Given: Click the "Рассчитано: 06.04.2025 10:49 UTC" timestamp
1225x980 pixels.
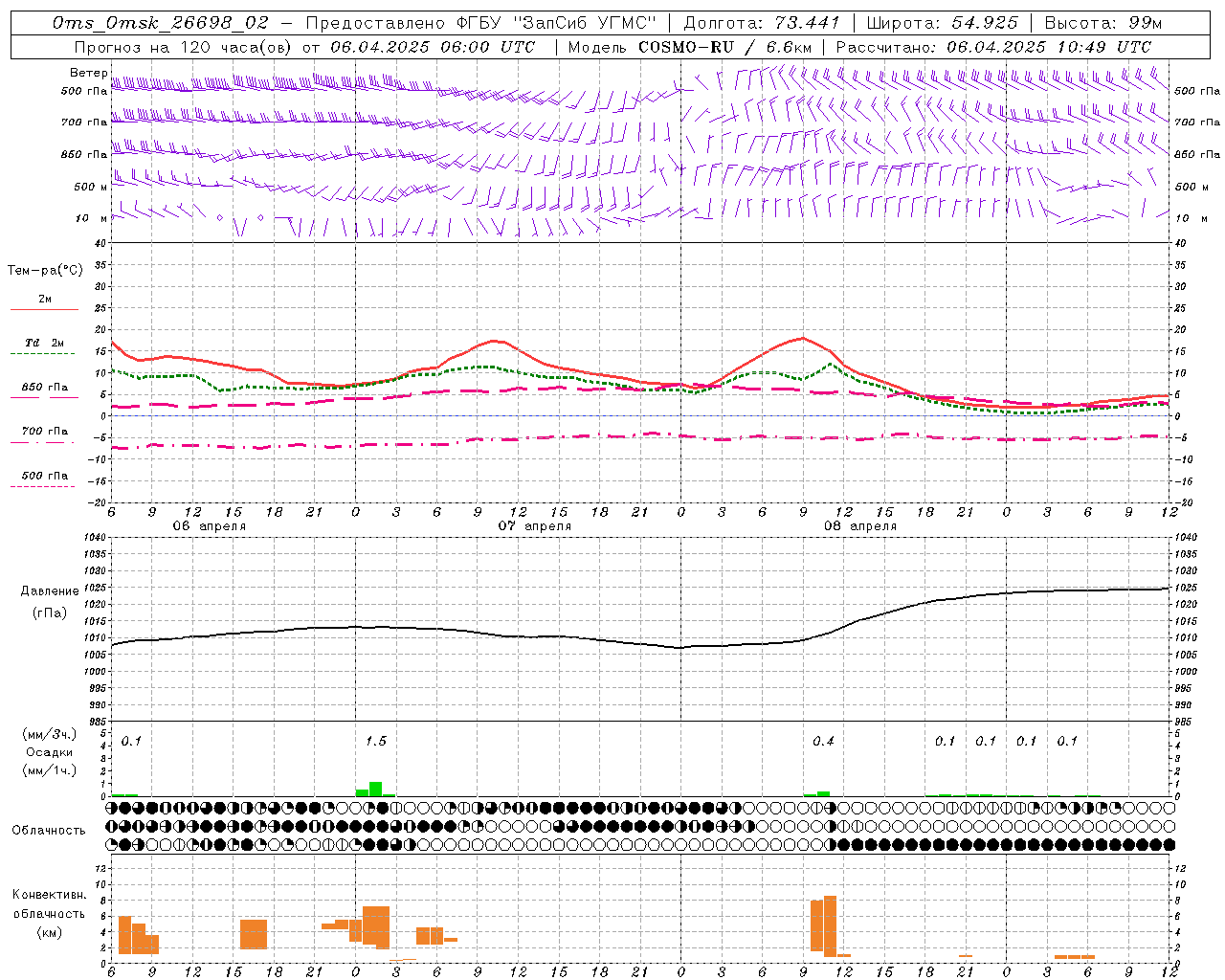Looking at the screenshot, I should pyautogui.click(x=993, y=47).
